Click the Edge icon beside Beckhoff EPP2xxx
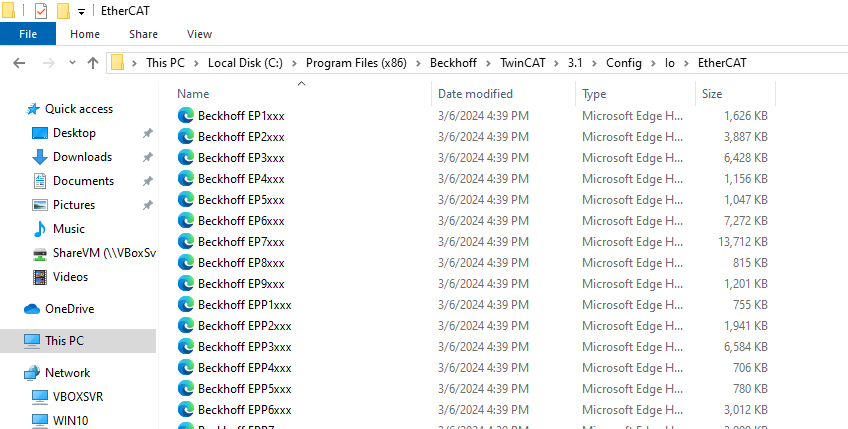The height and width of the screenshot is (429, 848). (186, 326)
